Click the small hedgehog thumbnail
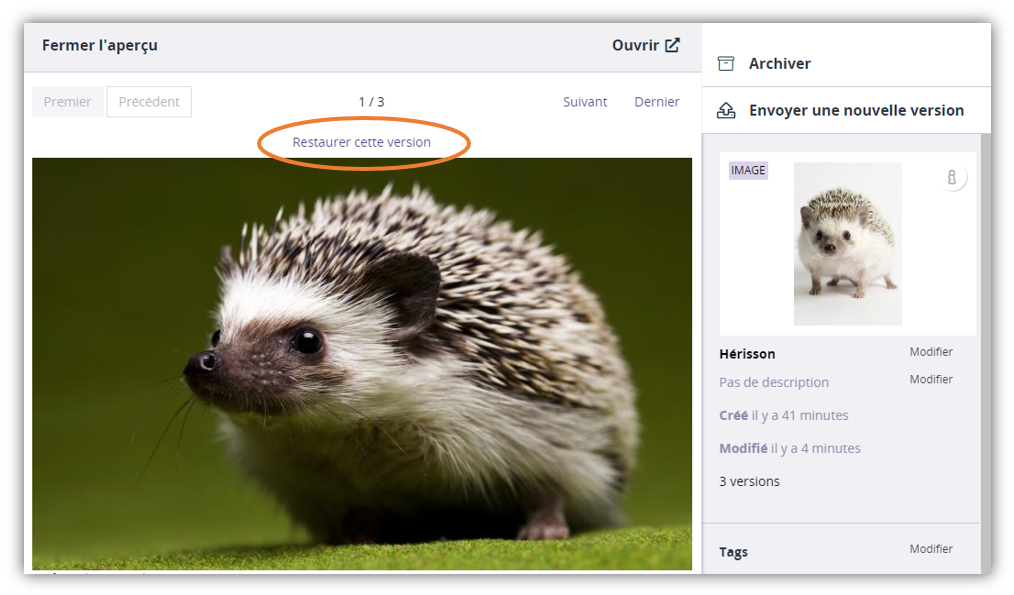 (847, 244)
